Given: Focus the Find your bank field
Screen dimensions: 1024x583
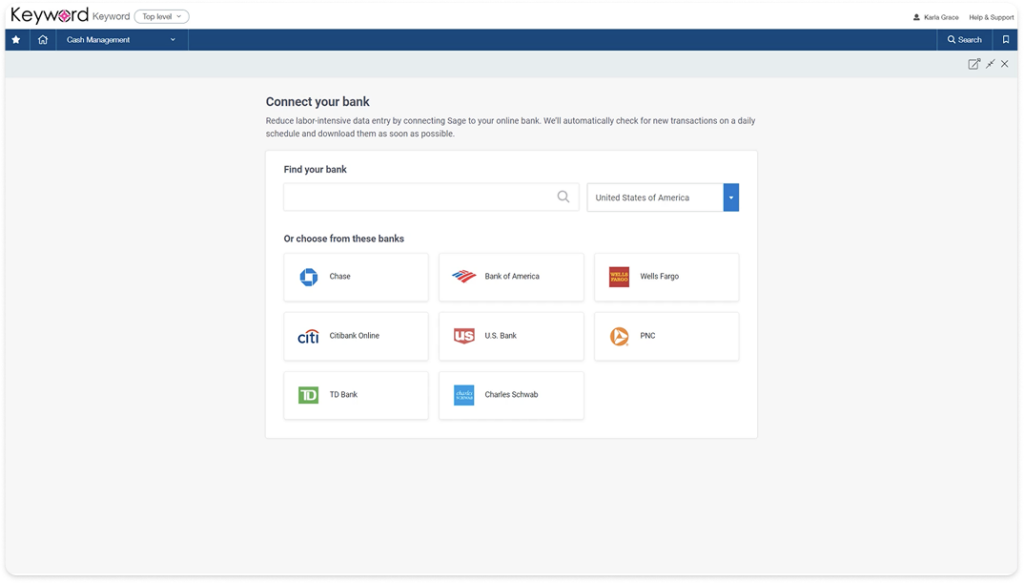Looking at the screenshot, I should (x=431, y=197).
